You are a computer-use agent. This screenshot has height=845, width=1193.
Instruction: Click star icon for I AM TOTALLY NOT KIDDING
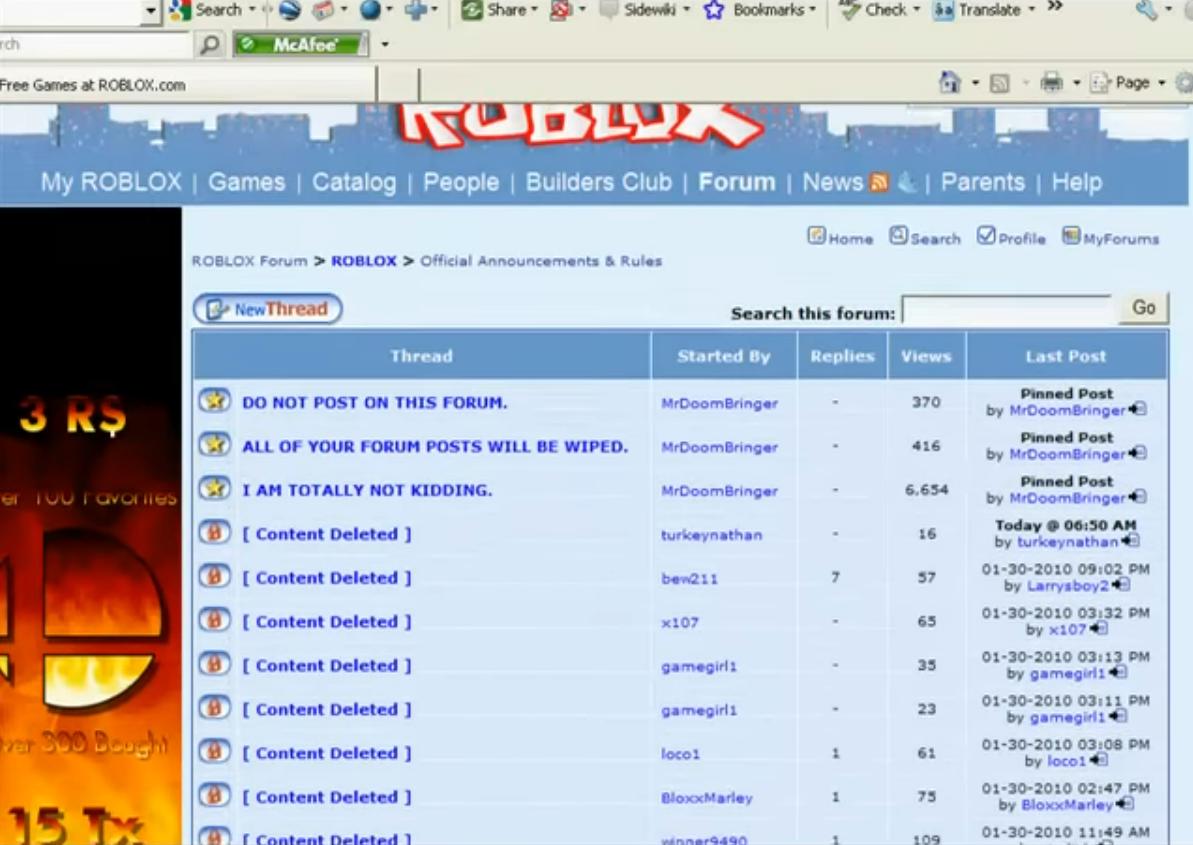215,488
